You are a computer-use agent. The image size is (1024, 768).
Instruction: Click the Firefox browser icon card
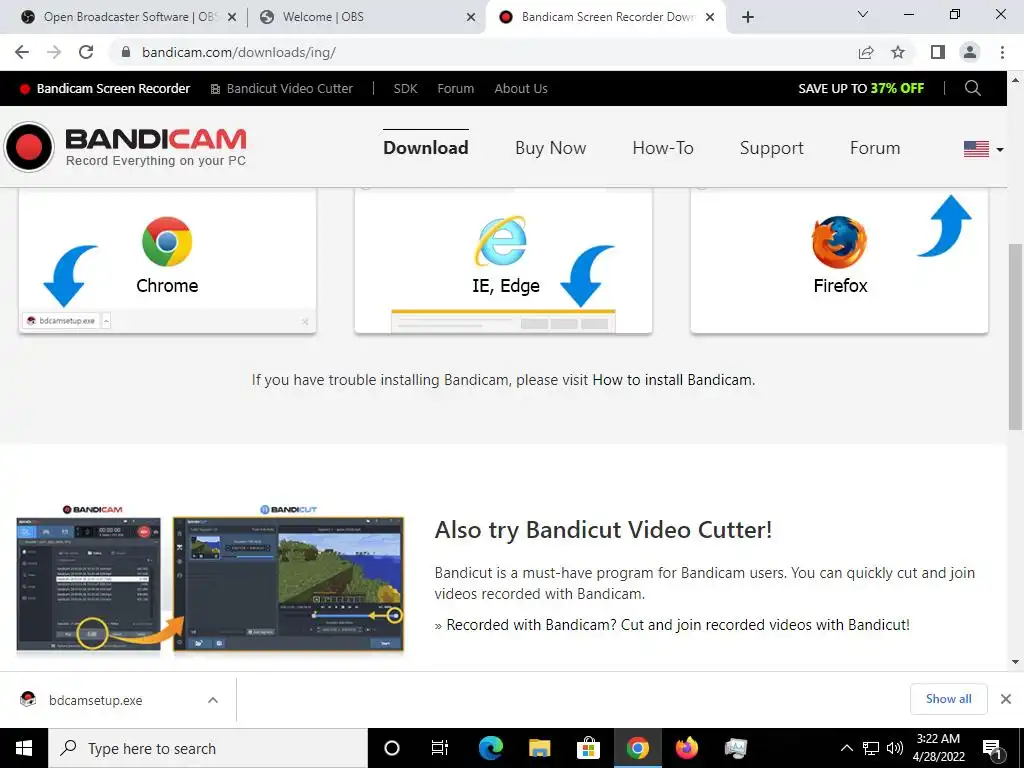[x=839, y=242]
